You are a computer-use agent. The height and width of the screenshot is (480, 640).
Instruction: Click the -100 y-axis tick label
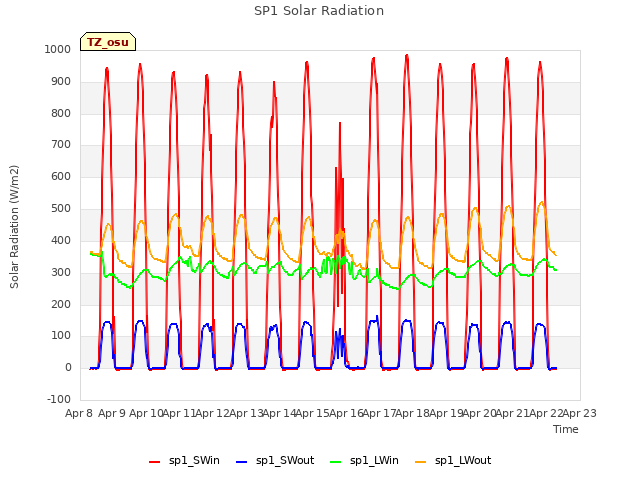click(59, 399)
